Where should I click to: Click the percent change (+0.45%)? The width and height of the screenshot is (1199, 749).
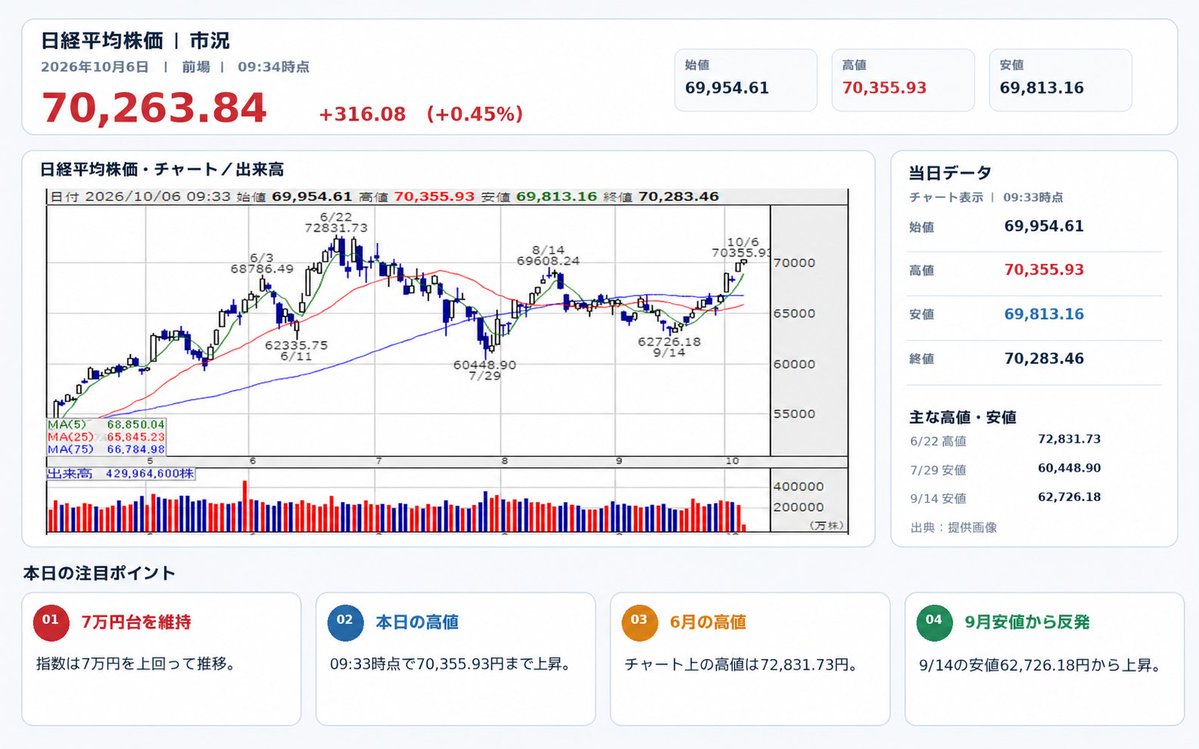point(475,114)
